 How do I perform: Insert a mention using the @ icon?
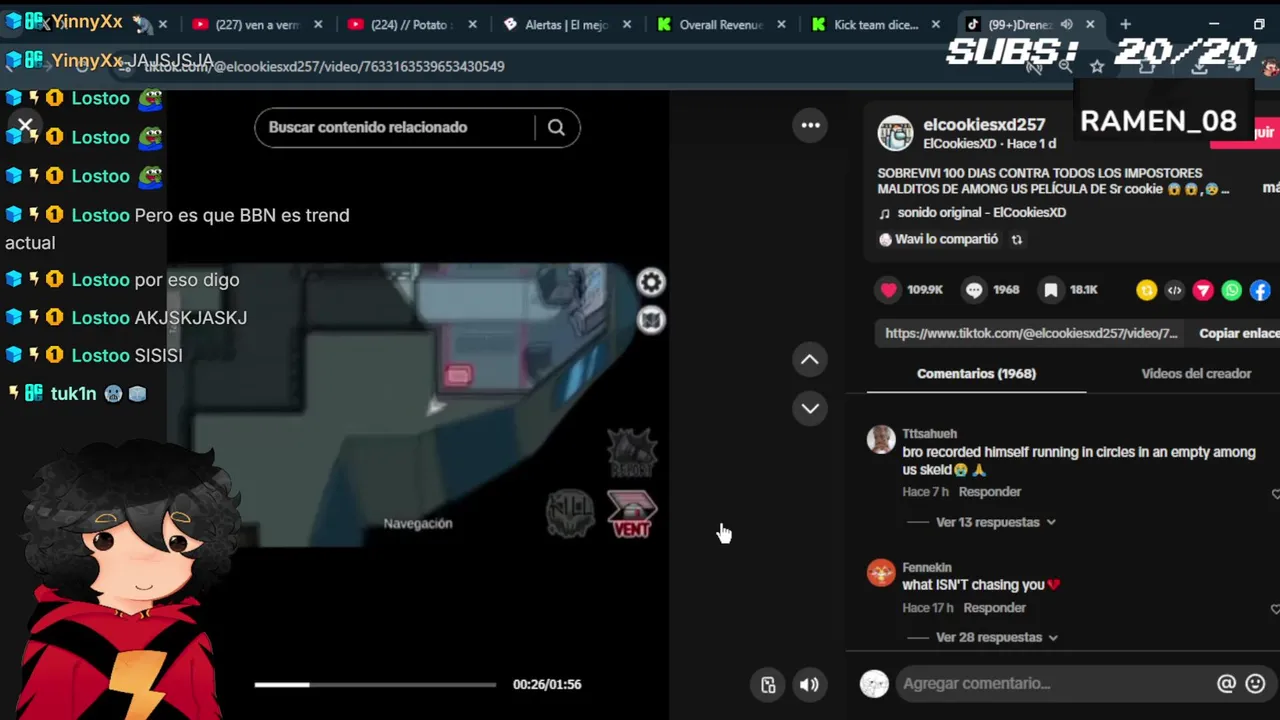click(1226, 683)
